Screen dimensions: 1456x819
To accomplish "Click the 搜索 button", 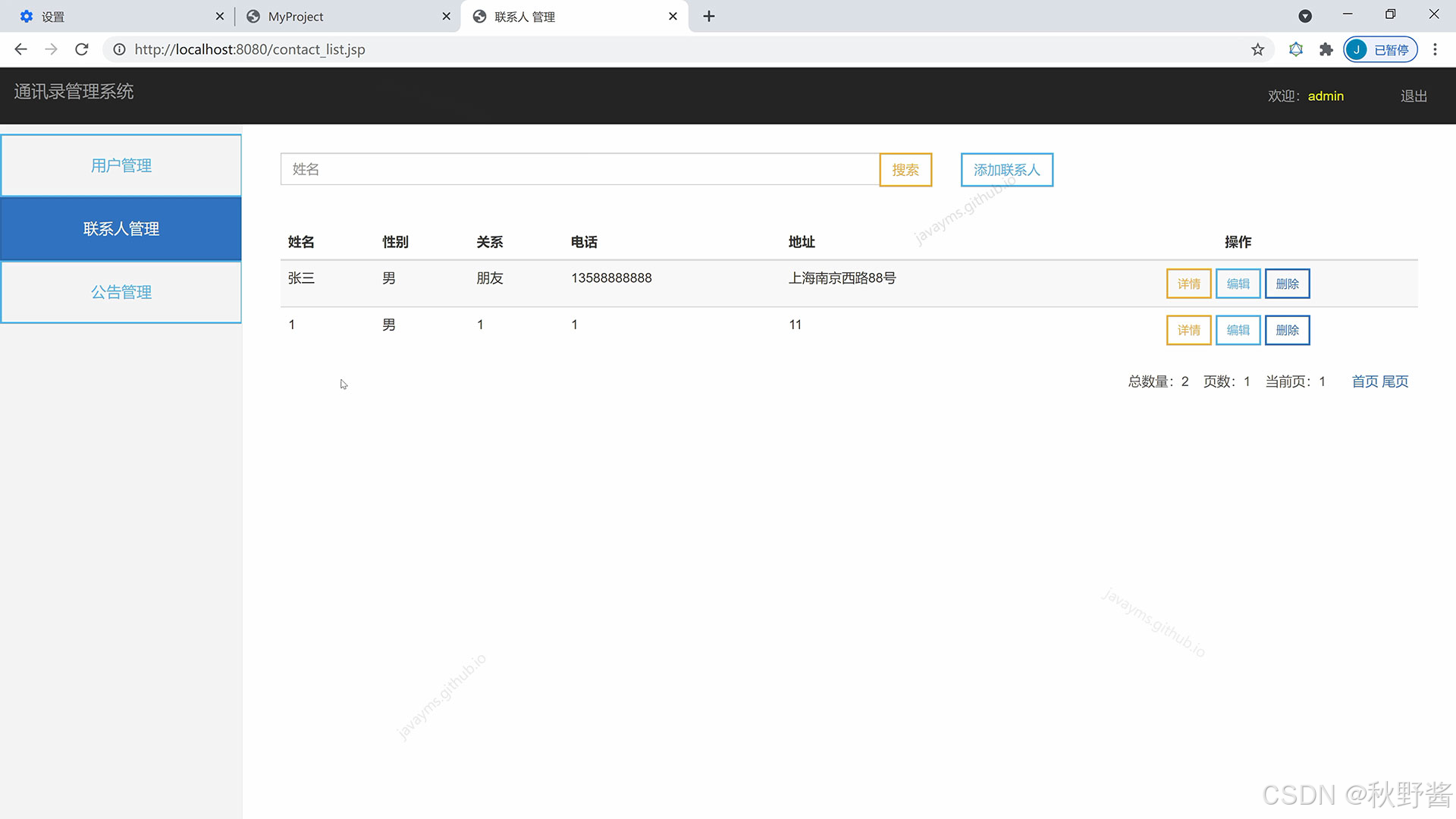I will pos(905,170).
